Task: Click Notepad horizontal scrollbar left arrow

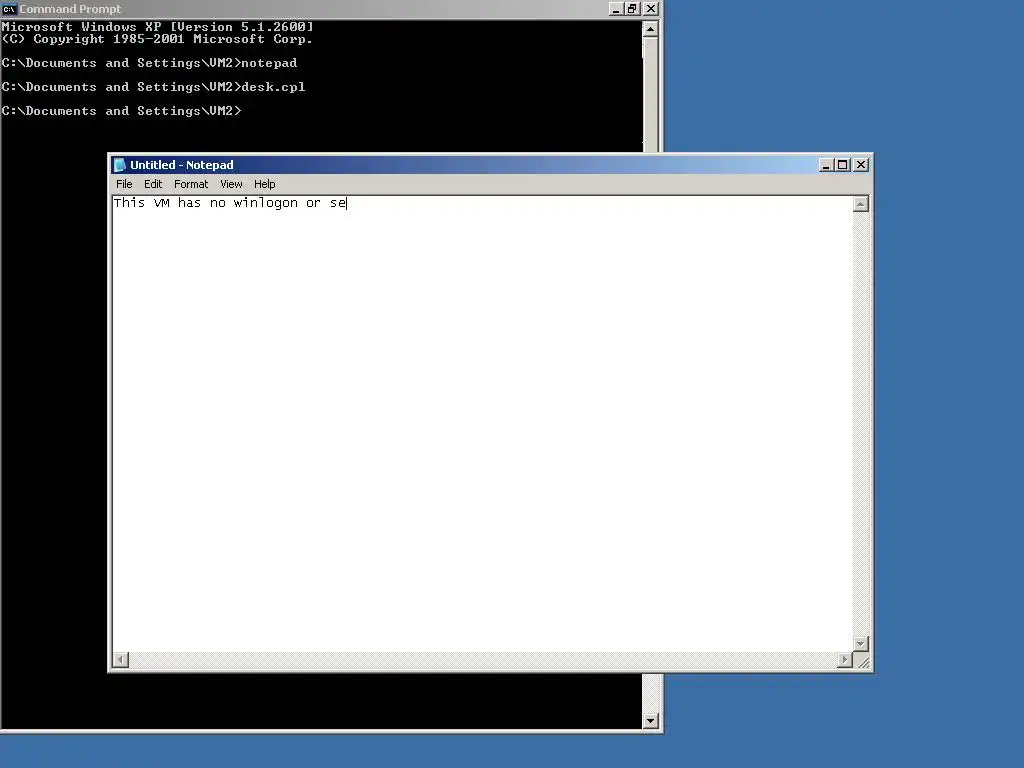Action: tap(121, 660)
